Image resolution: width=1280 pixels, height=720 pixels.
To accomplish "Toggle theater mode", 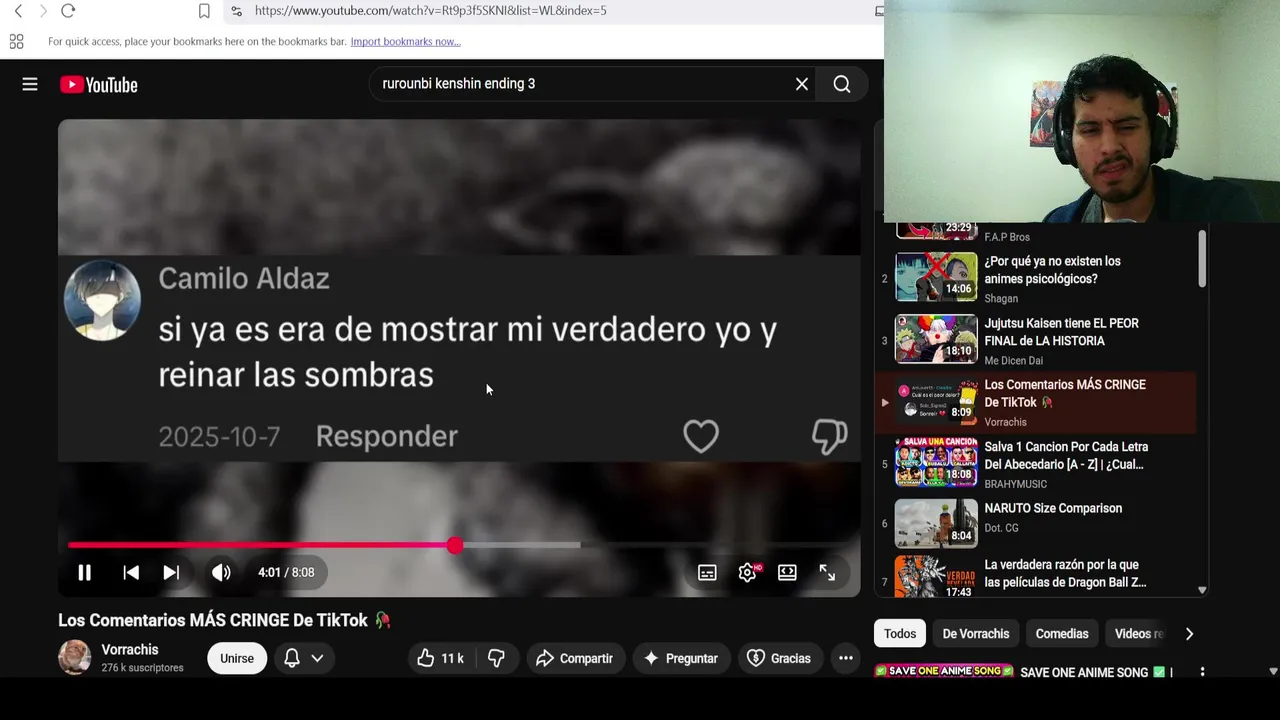I will tap(787, 572).
